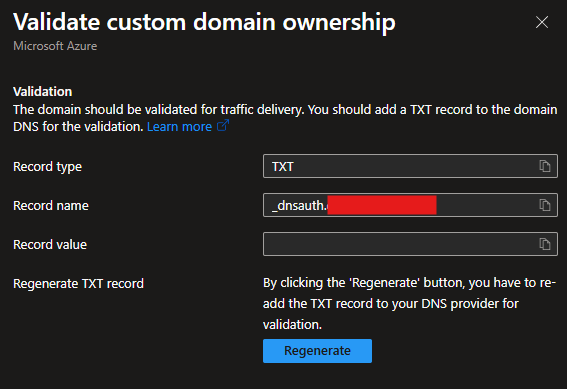Click the Microsoft Azure subtitle
The image size is (567, 389).
point(55,46)
